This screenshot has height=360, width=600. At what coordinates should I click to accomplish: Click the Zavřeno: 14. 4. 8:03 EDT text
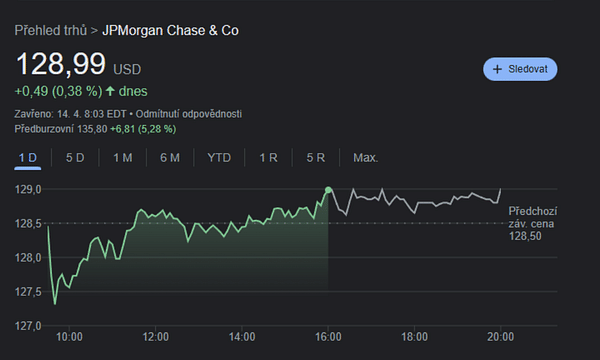(70, 114)
